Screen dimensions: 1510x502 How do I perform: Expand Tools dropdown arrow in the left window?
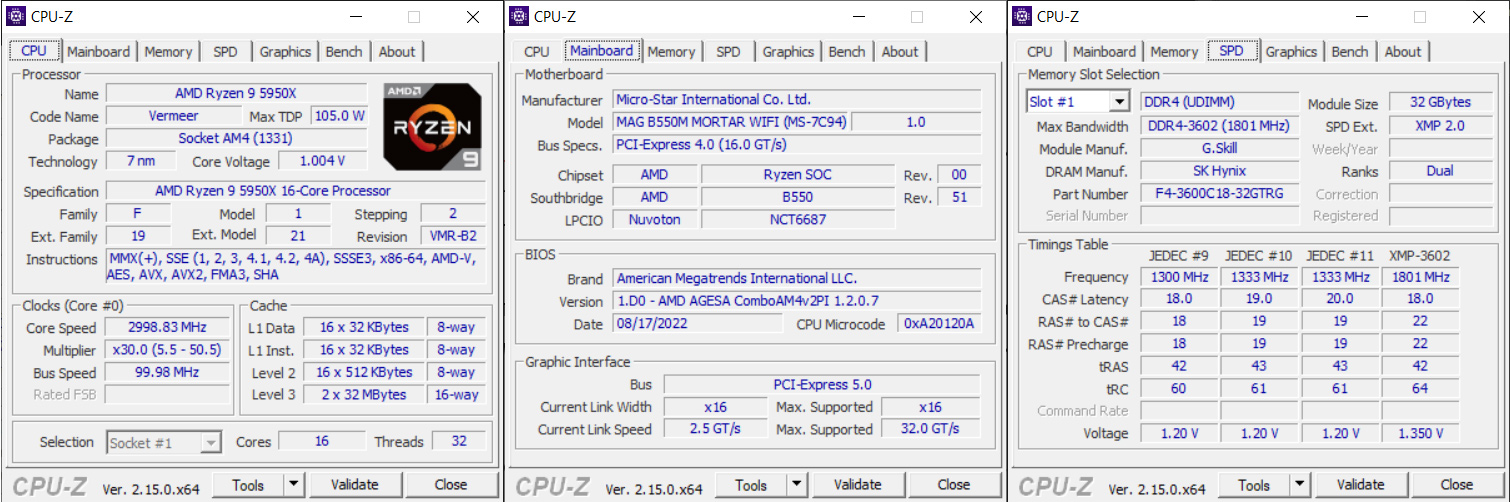pos(293,485)
